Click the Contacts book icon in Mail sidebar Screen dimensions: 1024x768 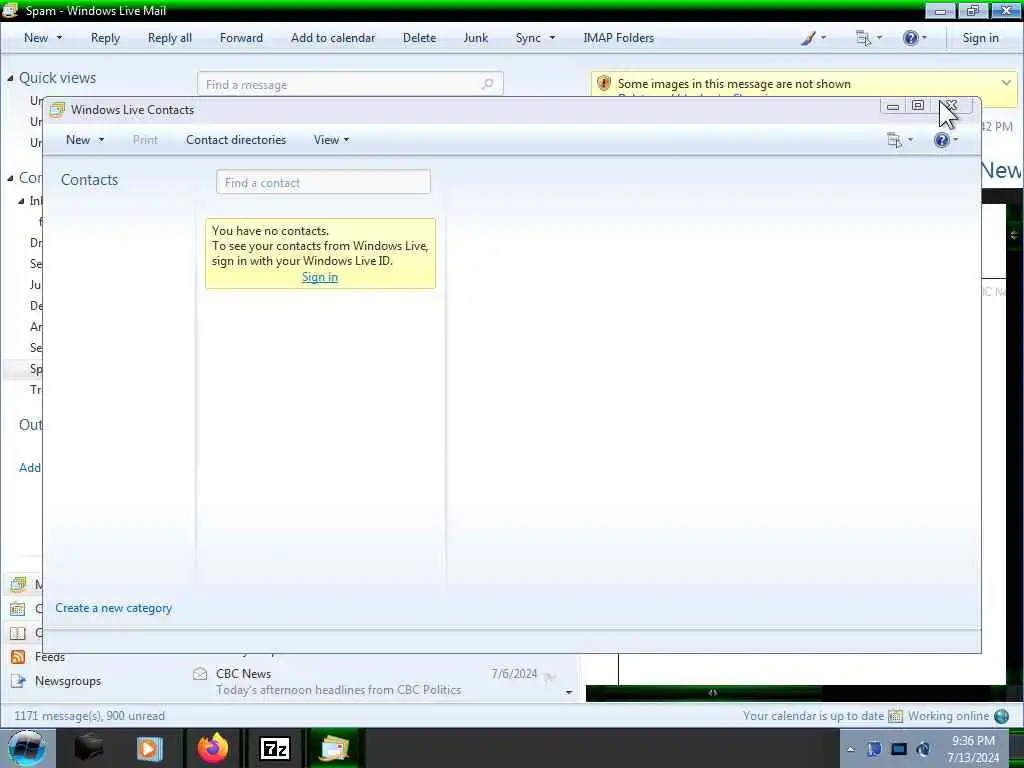pos(18,633)
